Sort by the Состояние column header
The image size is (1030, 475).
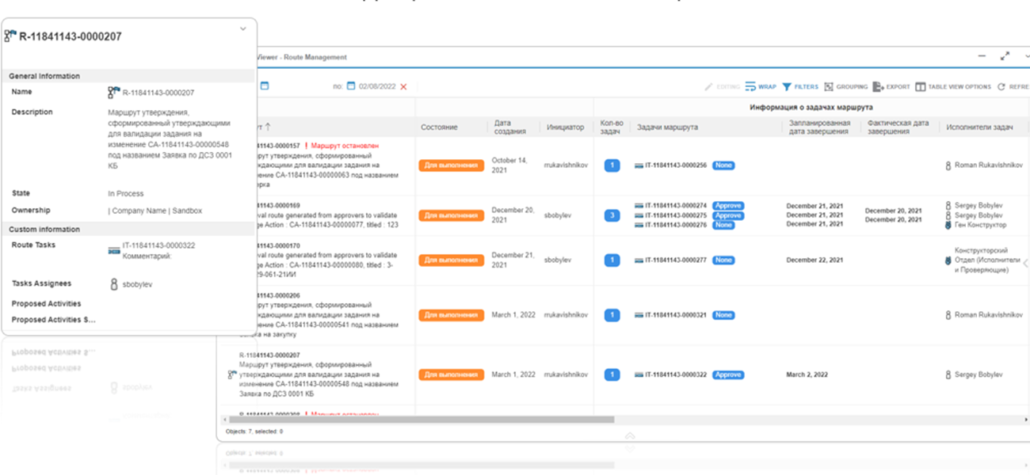(x=439, y=128)
